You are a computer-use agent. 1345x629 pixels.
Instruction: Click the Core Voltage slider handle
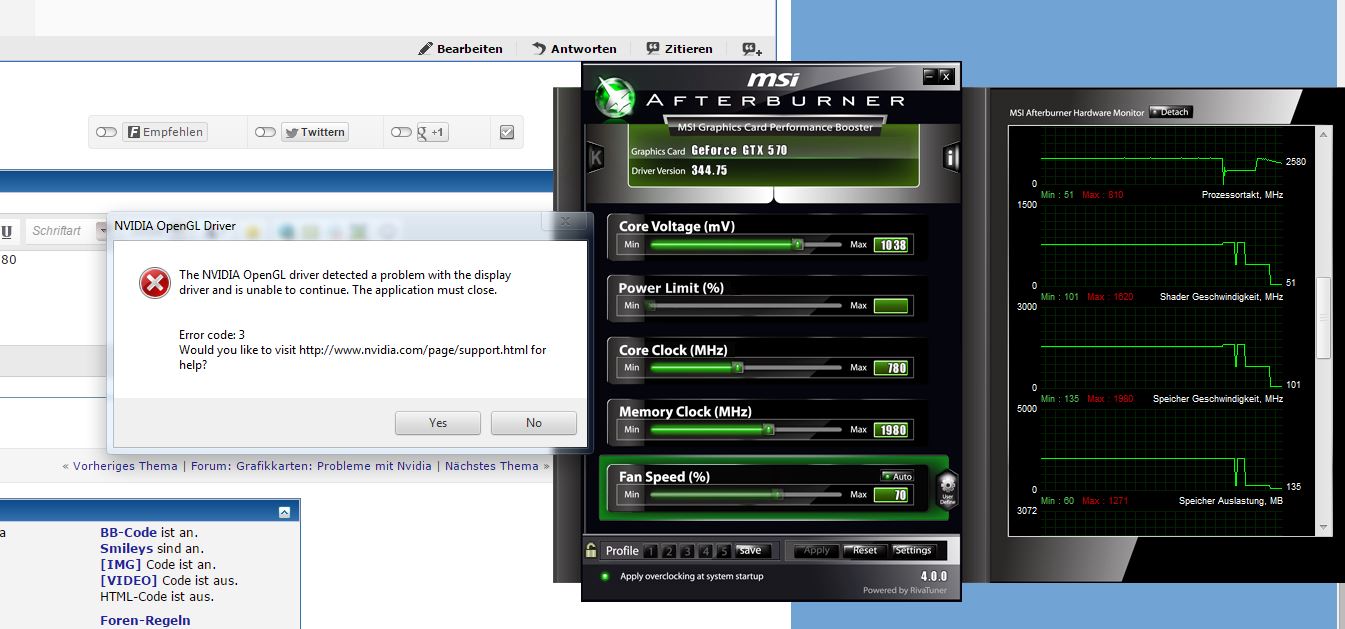pos(797,244)
